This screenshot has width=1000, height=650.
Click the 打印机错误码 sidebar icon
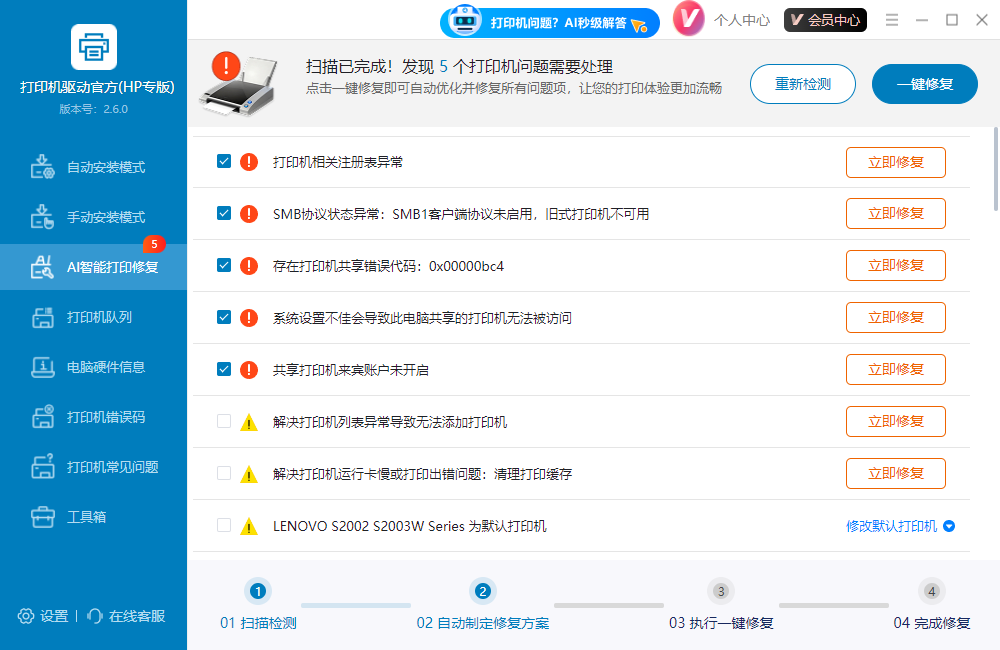42,417
